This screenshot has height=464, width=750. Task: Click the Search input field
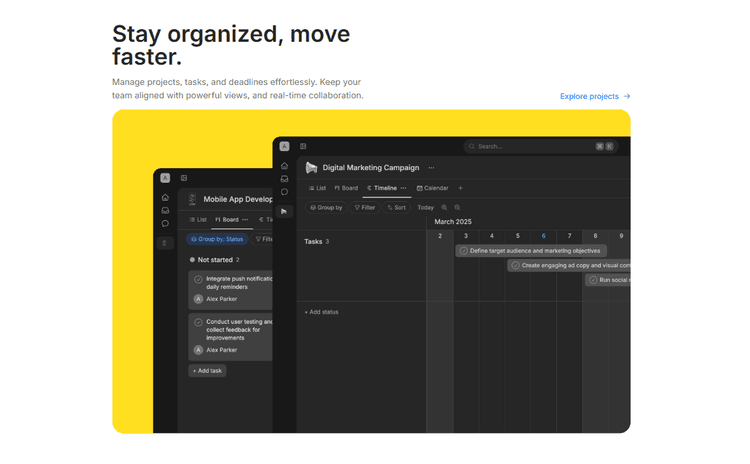pos(530,146)
